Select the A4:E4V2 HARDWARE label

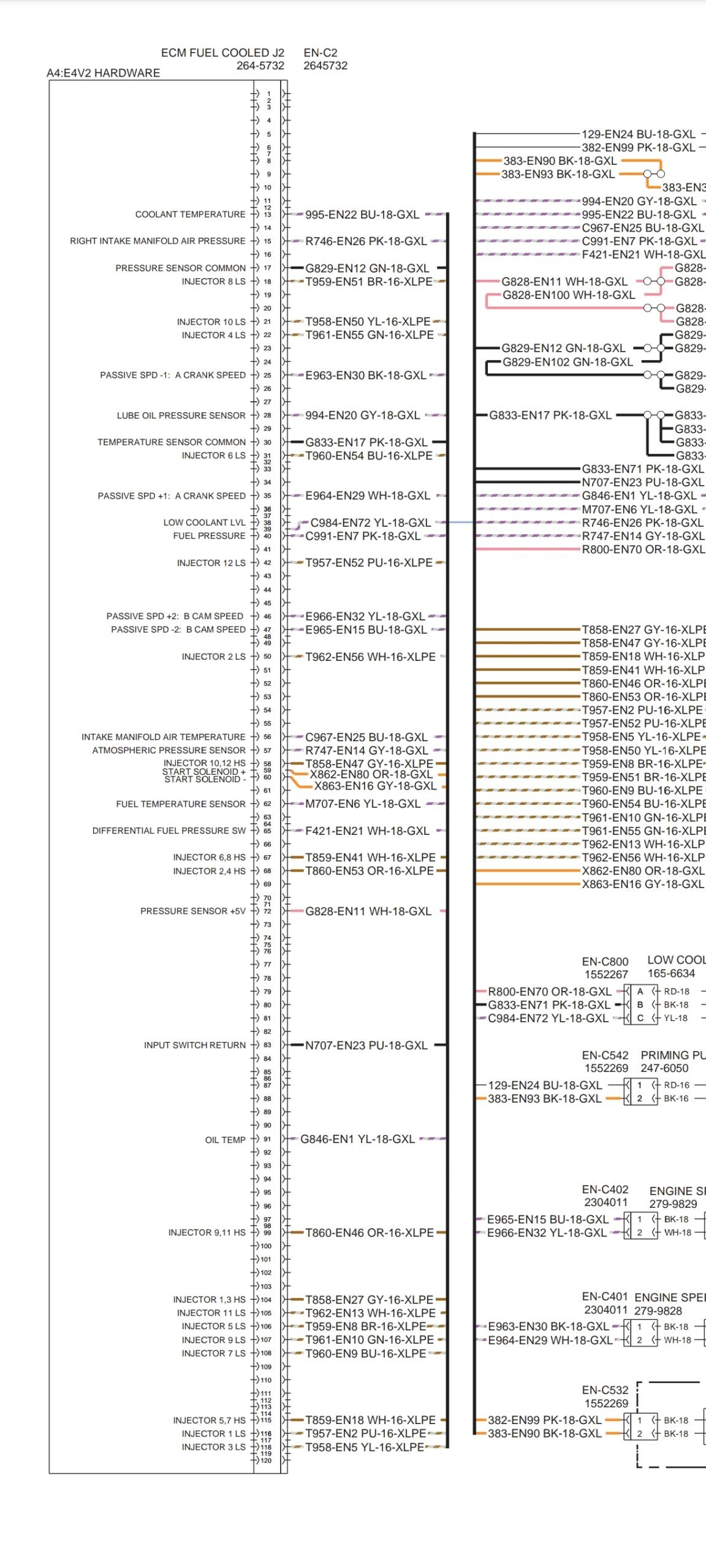tap(103, 73)
